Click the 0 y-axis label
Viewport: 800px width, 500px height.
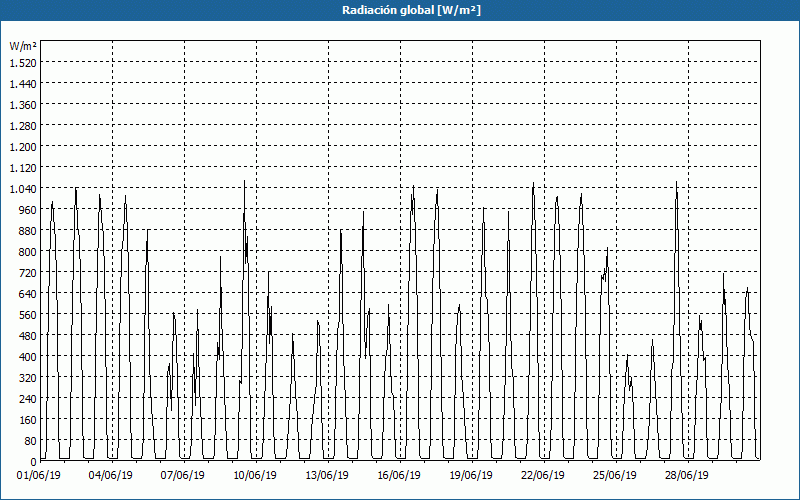tap(34, 462)
